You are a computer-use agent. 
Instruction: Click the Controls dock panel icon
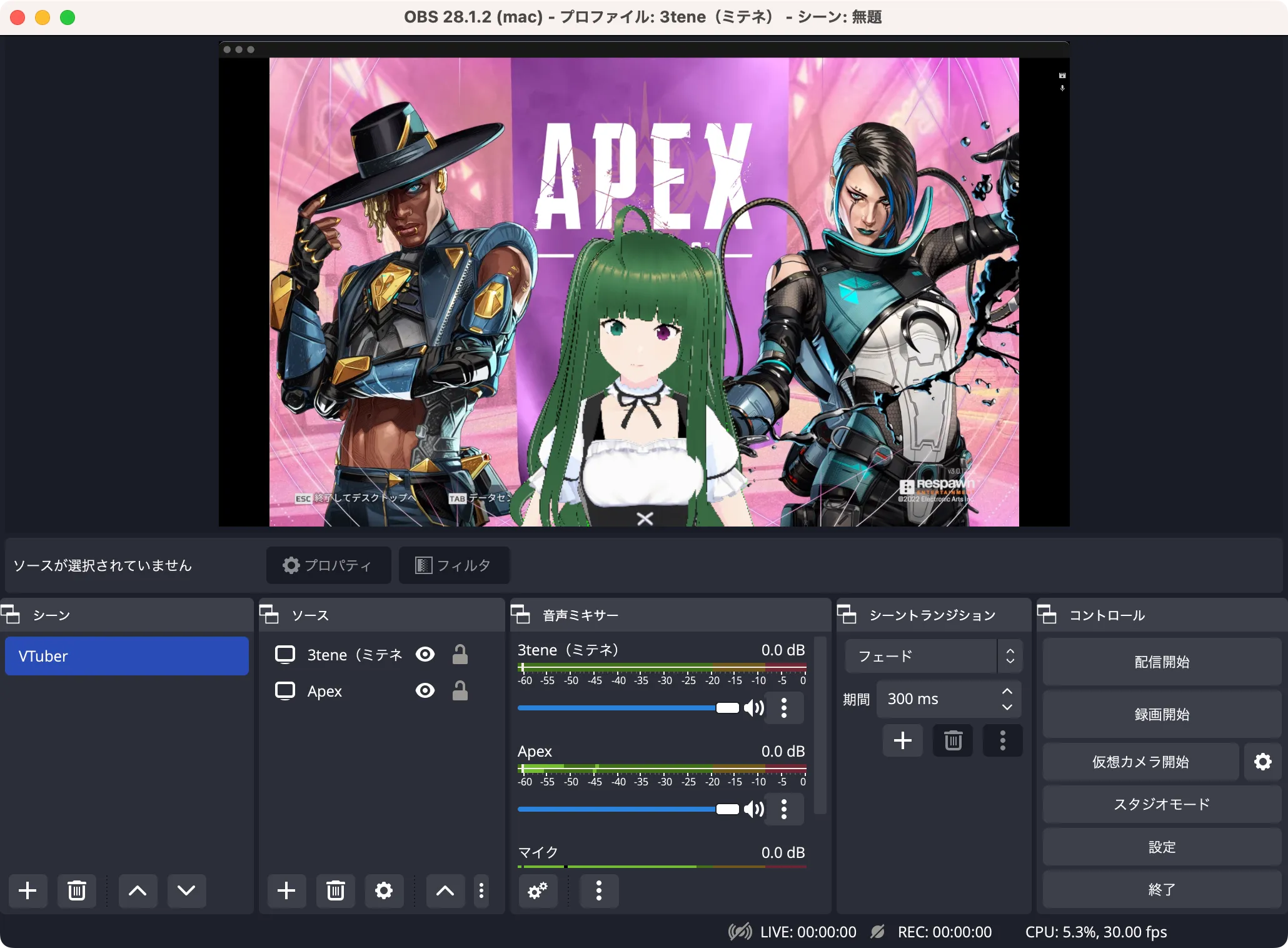click(1047, 615)
